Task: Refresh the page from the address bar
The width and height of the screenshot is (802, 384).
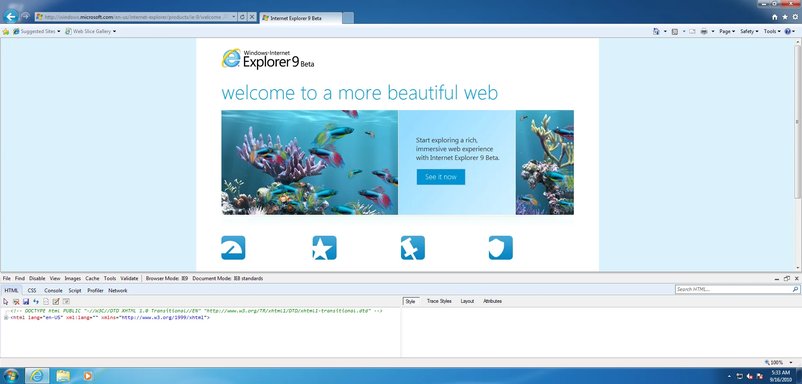Action: [x=242, y=17]
